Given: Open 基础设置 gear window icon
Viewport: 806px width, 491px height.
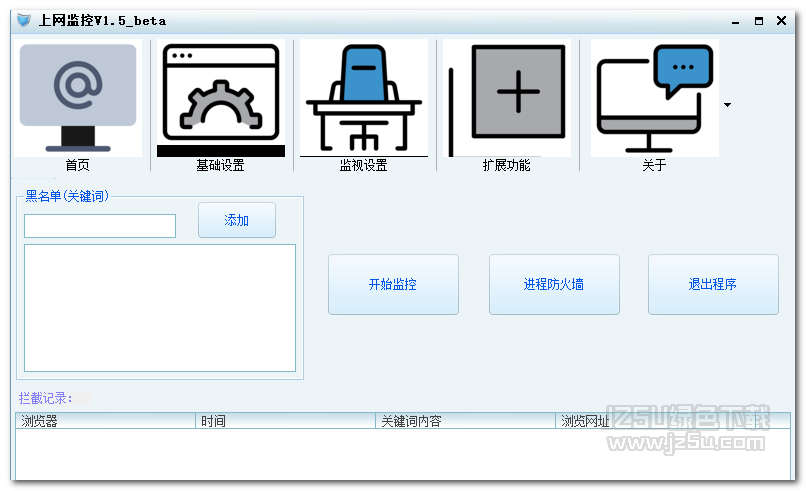Looking at the screenshot, I should click(x=221, y=98).
